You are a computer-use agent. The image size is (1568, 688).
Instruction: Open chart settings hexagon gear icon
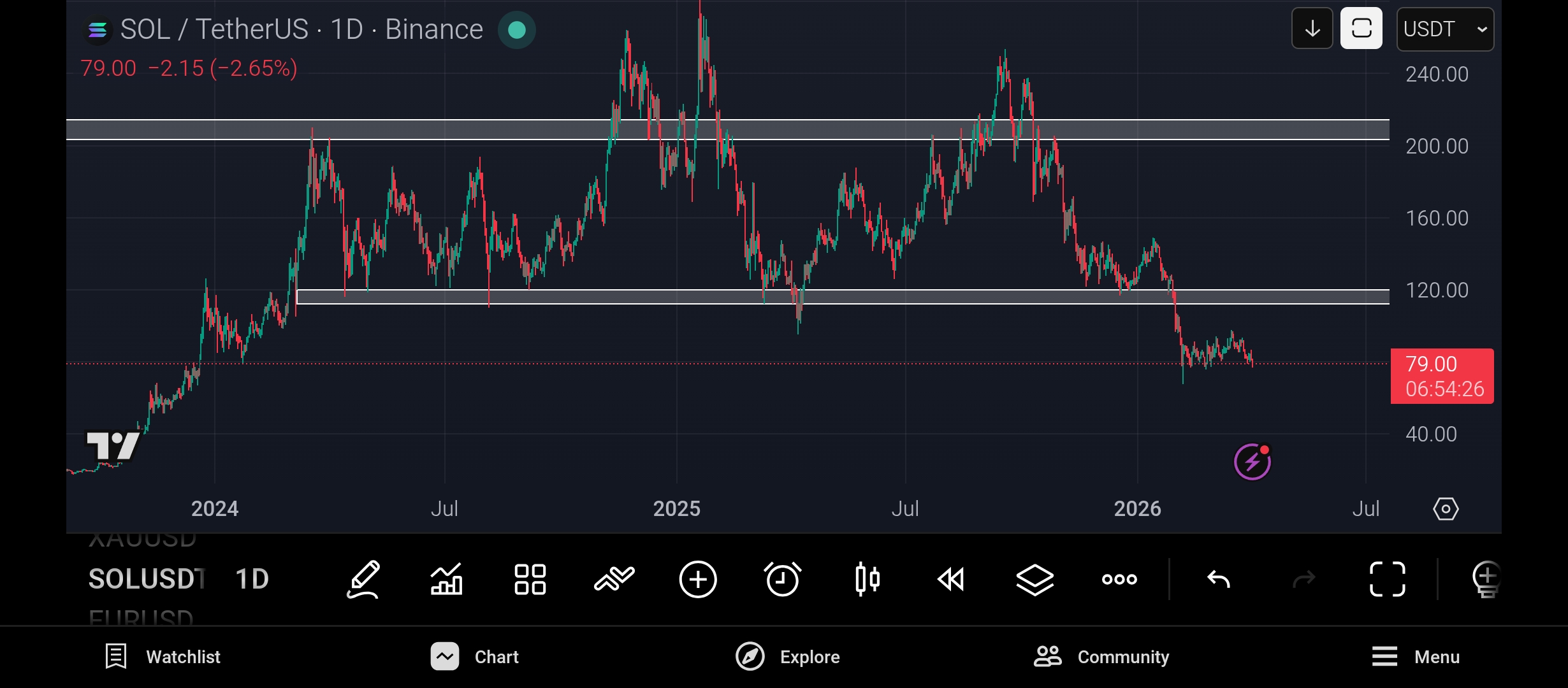[x=1446, y=509]
